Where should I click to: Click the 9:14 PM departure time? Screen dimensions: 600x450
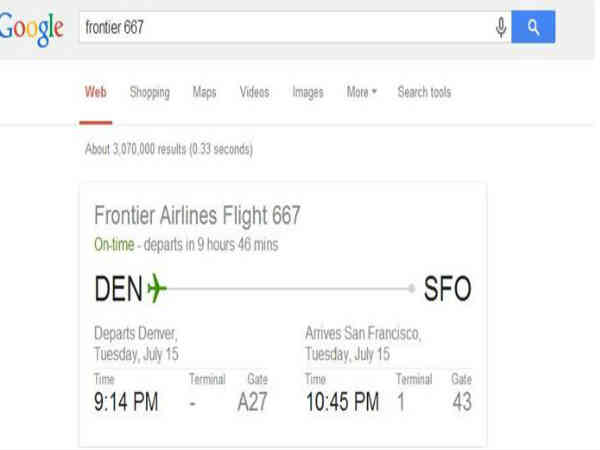(125, 403)
